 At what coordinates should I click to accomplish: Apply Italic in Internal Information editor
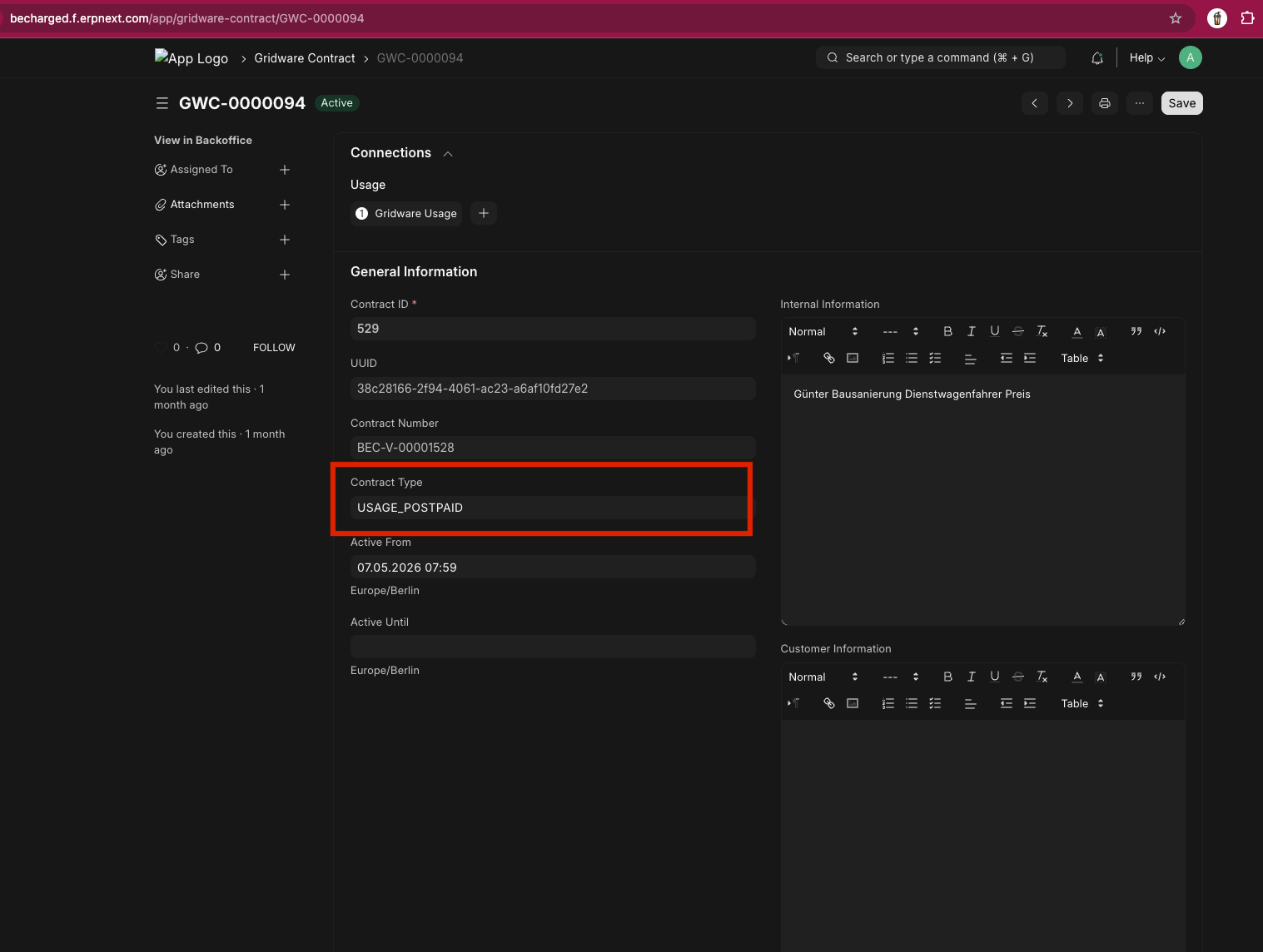[971, 331]
